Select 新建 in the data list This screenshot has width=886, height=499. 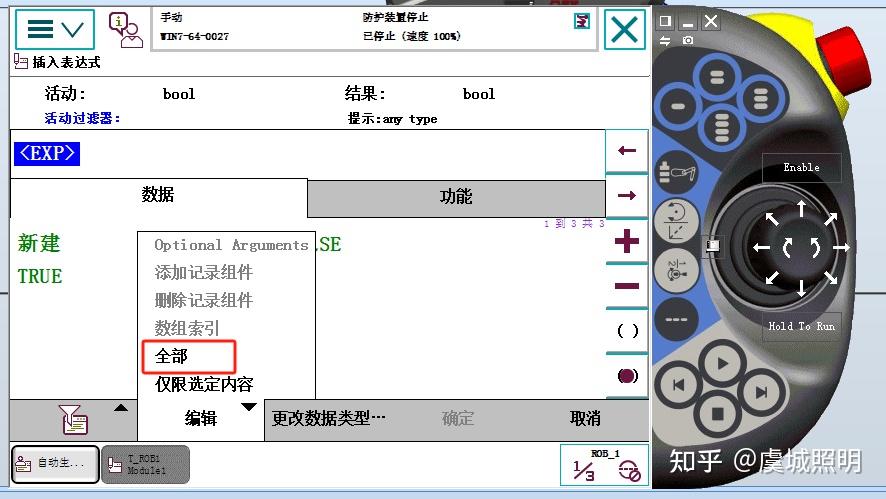pyautogui.click(x=39, y=244)
